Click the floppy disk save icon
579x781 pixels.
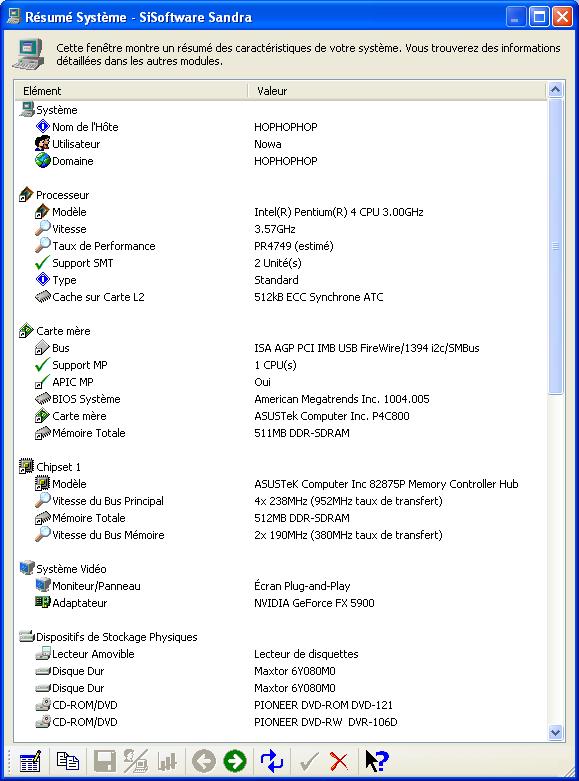[105, 762]
